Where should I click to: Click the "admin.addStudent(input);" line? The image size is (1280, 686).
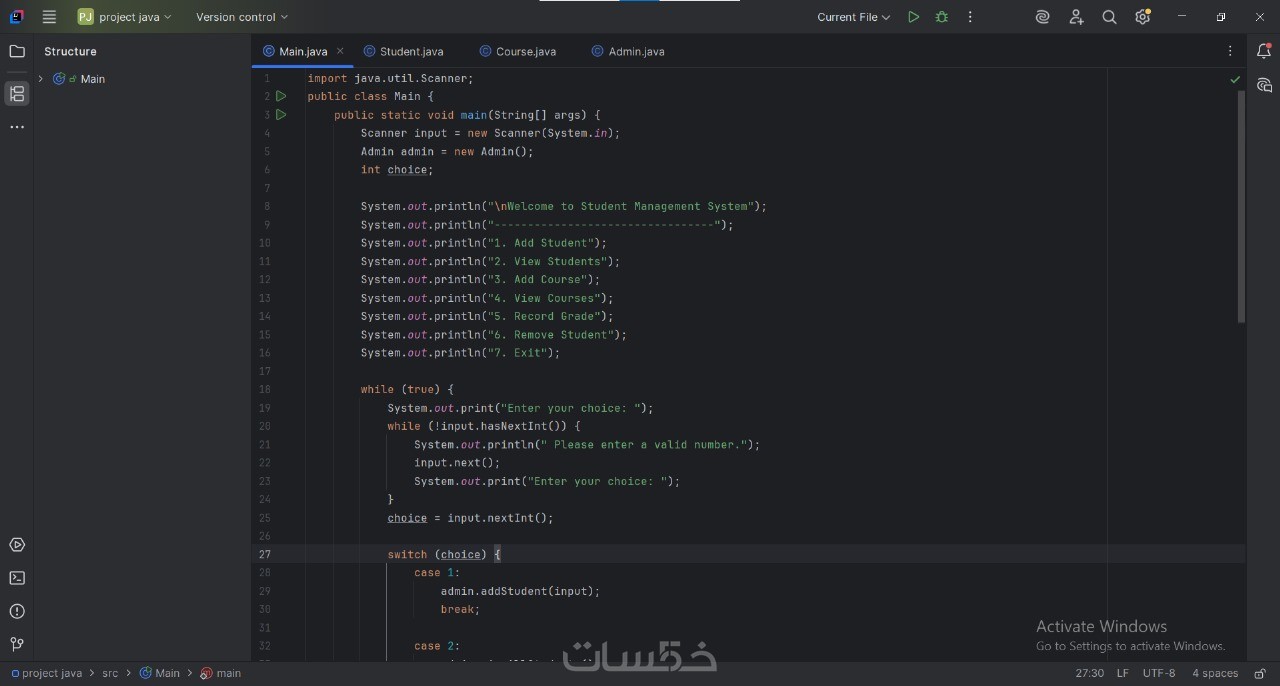(x=520, y=591)
